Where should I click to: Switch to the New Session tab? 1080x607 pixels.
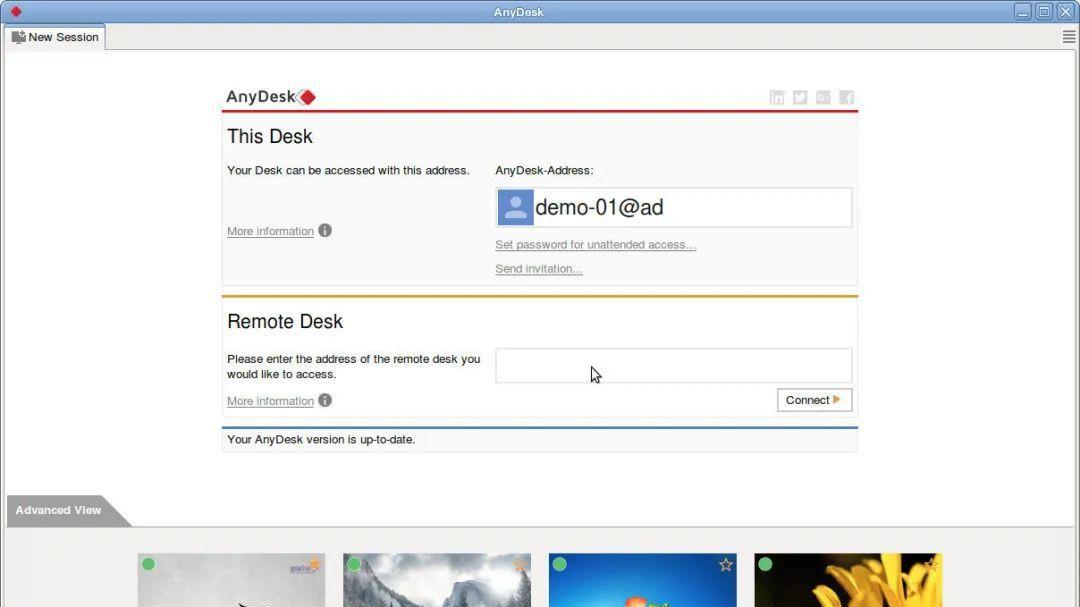pos(55,37)
